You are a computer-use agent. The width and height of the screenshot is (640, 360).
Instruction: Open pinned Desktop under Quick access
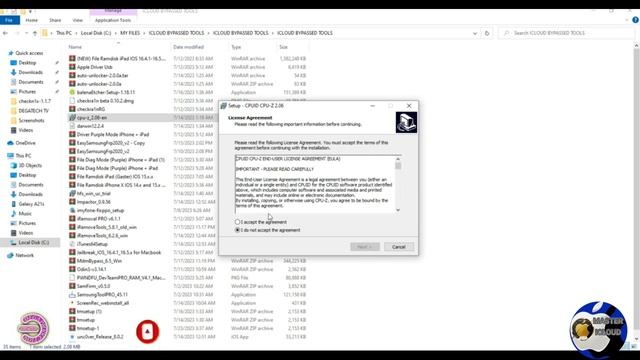[27, 63]
